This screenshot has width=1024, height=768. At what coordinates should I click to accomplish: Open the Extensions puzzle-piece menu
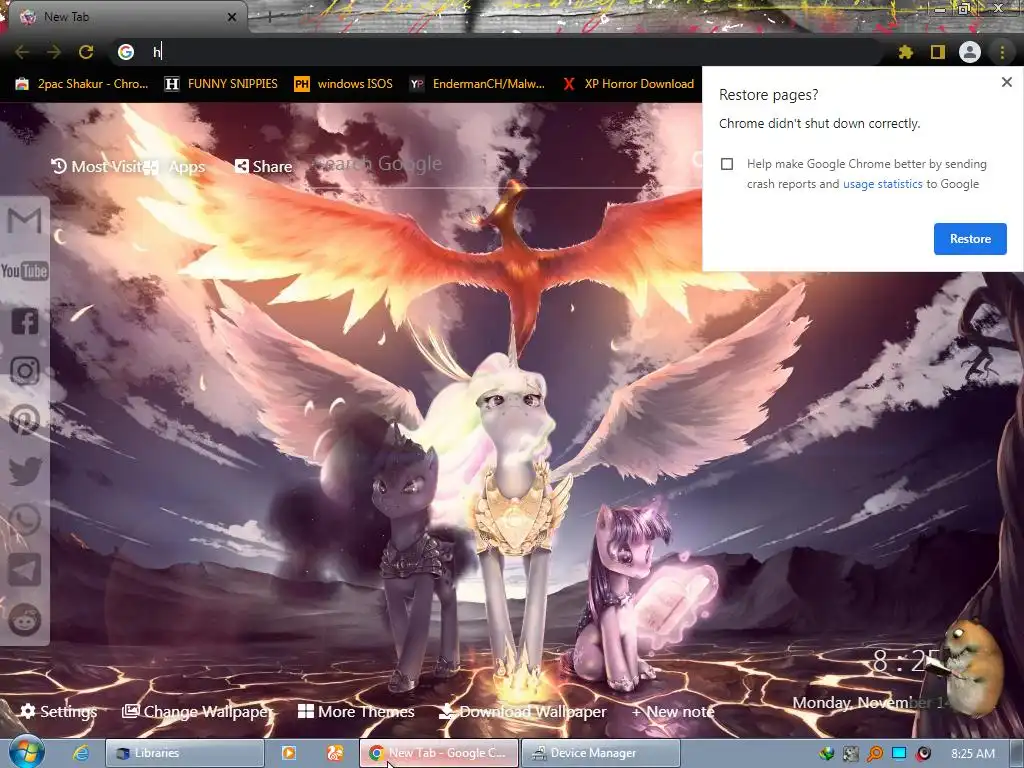tap(905, 52)
